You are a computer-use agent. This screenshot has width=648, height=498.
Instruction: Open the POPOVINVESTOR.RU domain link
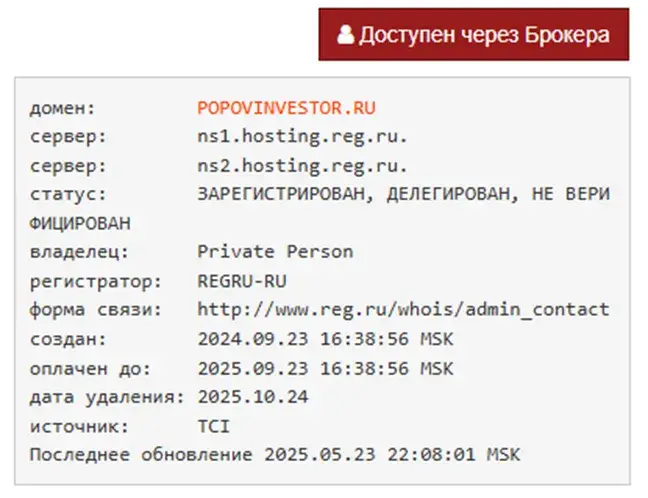[x=286, y=108]
